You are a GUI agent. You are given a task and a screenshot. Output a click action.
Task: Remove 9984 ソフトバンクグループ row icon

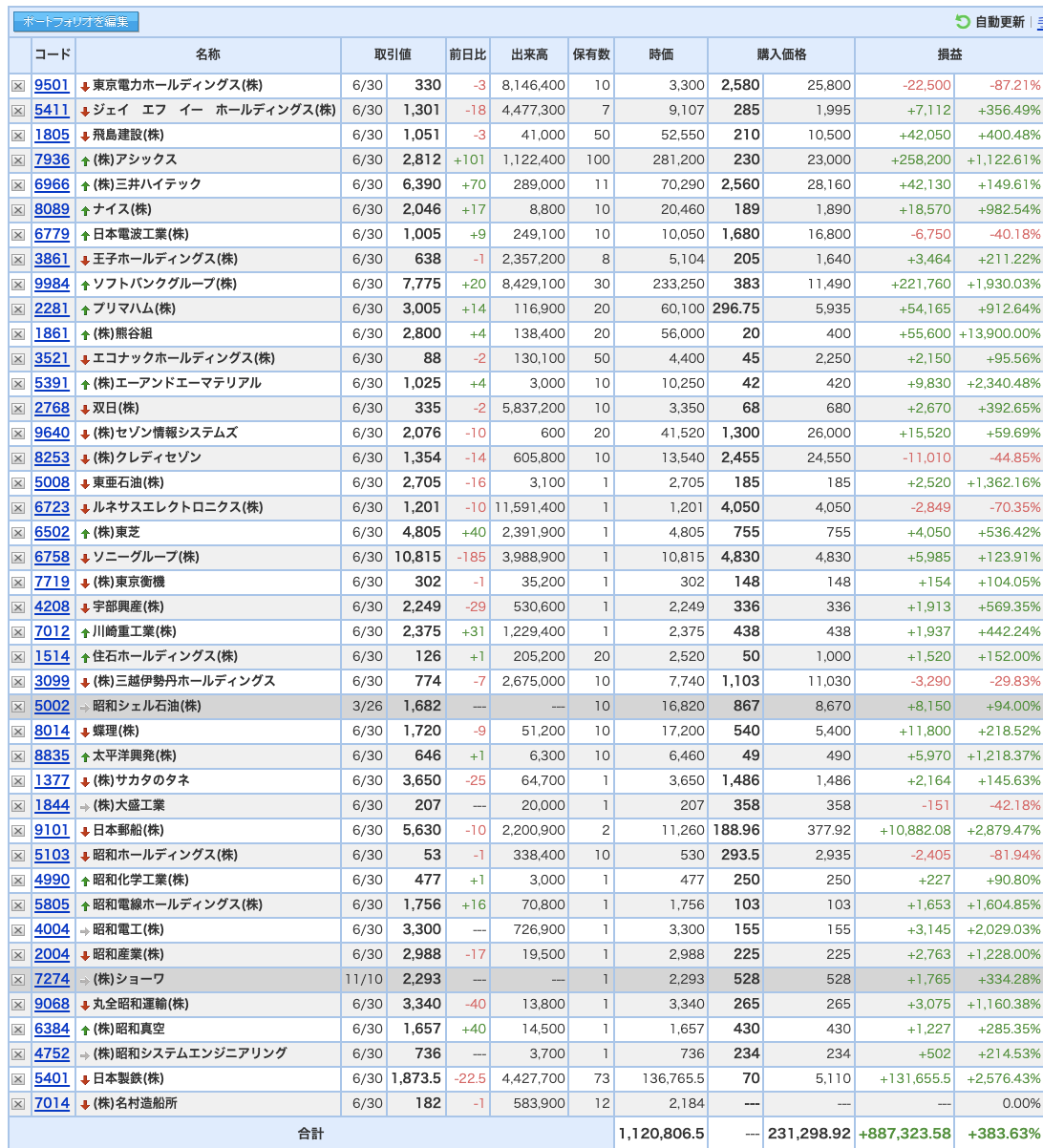point(18,285)
